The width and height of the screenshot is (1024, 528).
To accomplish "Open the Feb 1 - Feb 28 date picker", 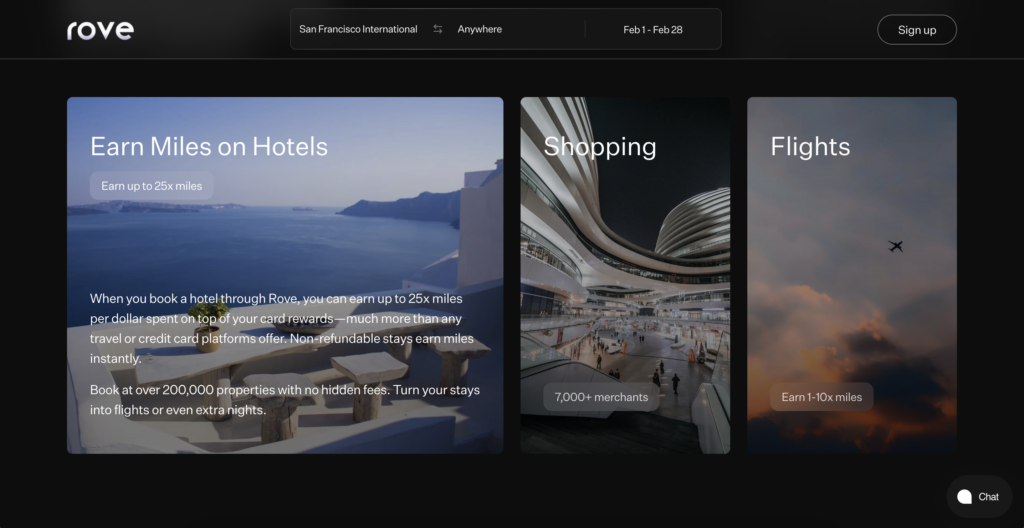I will (653, 29).
